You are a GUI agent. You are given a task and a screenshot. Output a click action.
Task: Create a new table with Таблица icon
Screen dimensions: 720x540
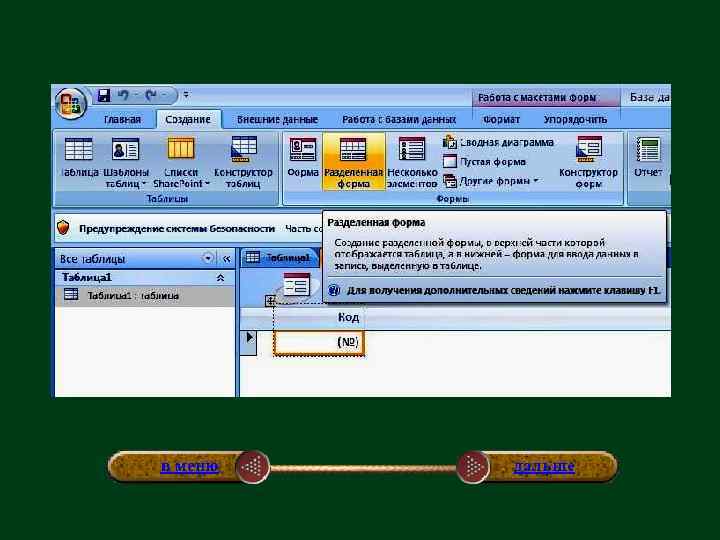coord(79,157)
